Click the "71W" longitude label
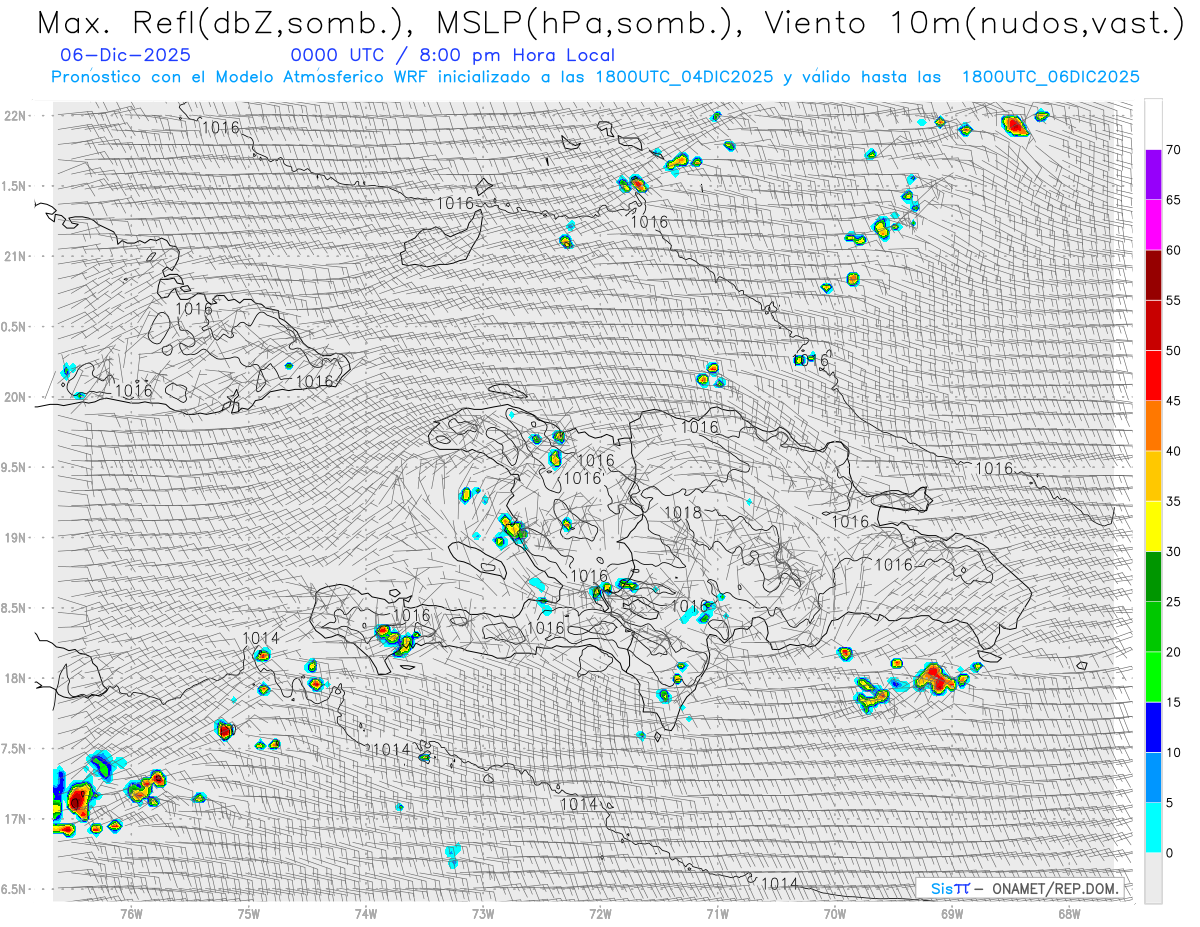Image resolution: width=1200 pixels, height=927 pixels. tap(717, 912)
